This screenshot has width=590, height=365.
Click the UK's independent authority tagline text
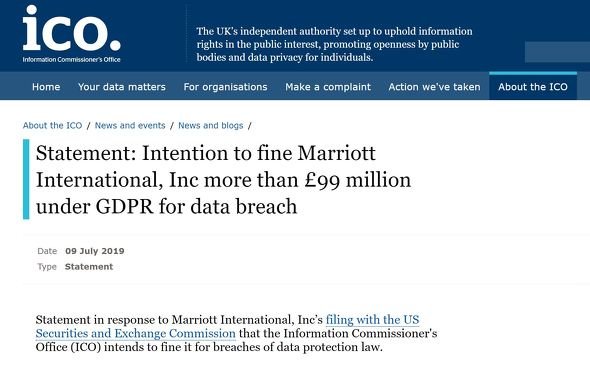(334, 44)
